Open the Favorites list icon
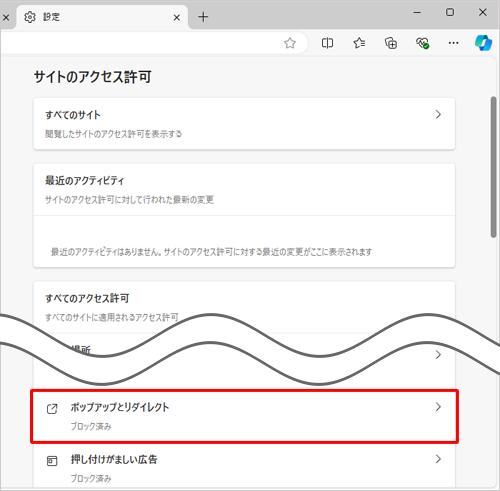 [x=359, y=43]
